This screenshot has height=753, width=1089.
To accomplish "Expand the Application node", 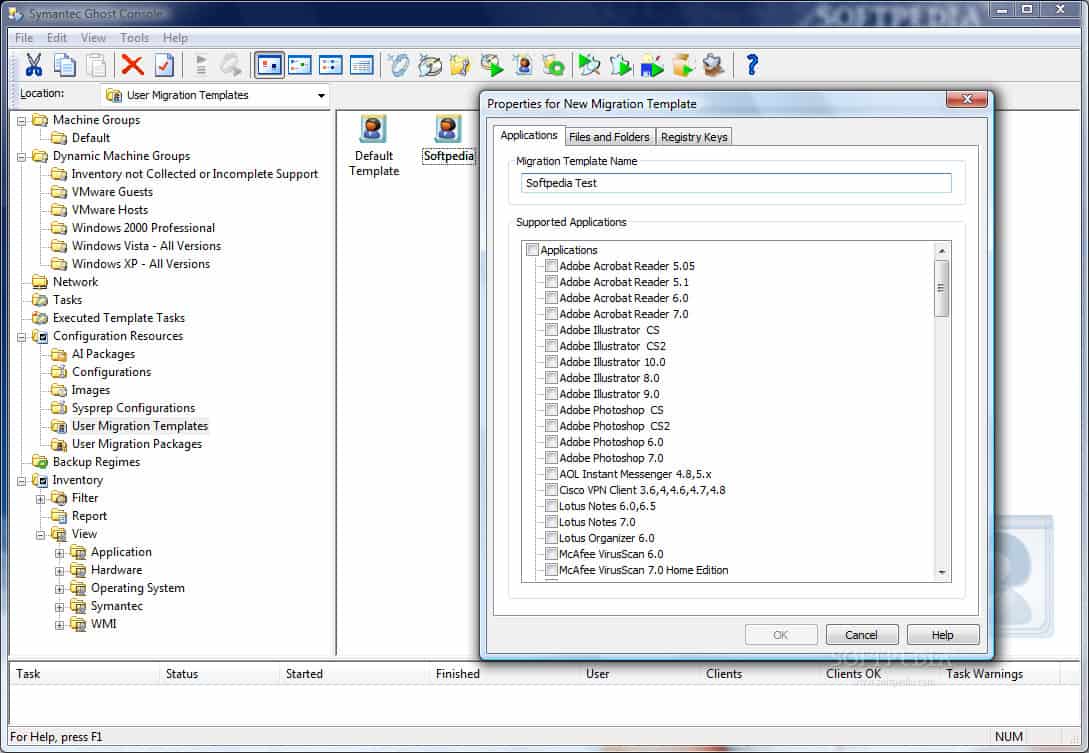I will click(x=59, y=553).
